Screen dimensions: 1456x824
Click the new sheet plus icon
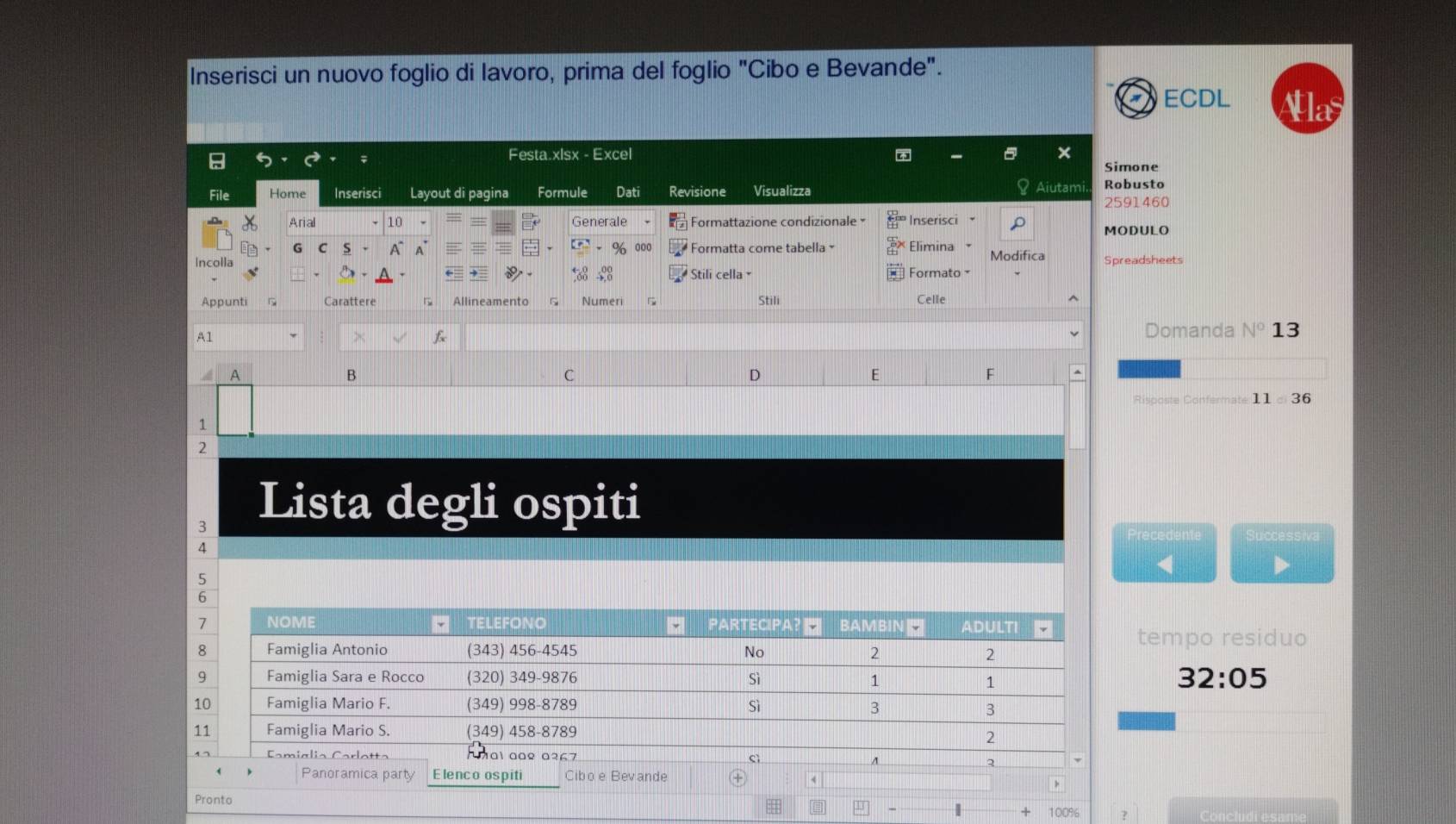(737, 777)
